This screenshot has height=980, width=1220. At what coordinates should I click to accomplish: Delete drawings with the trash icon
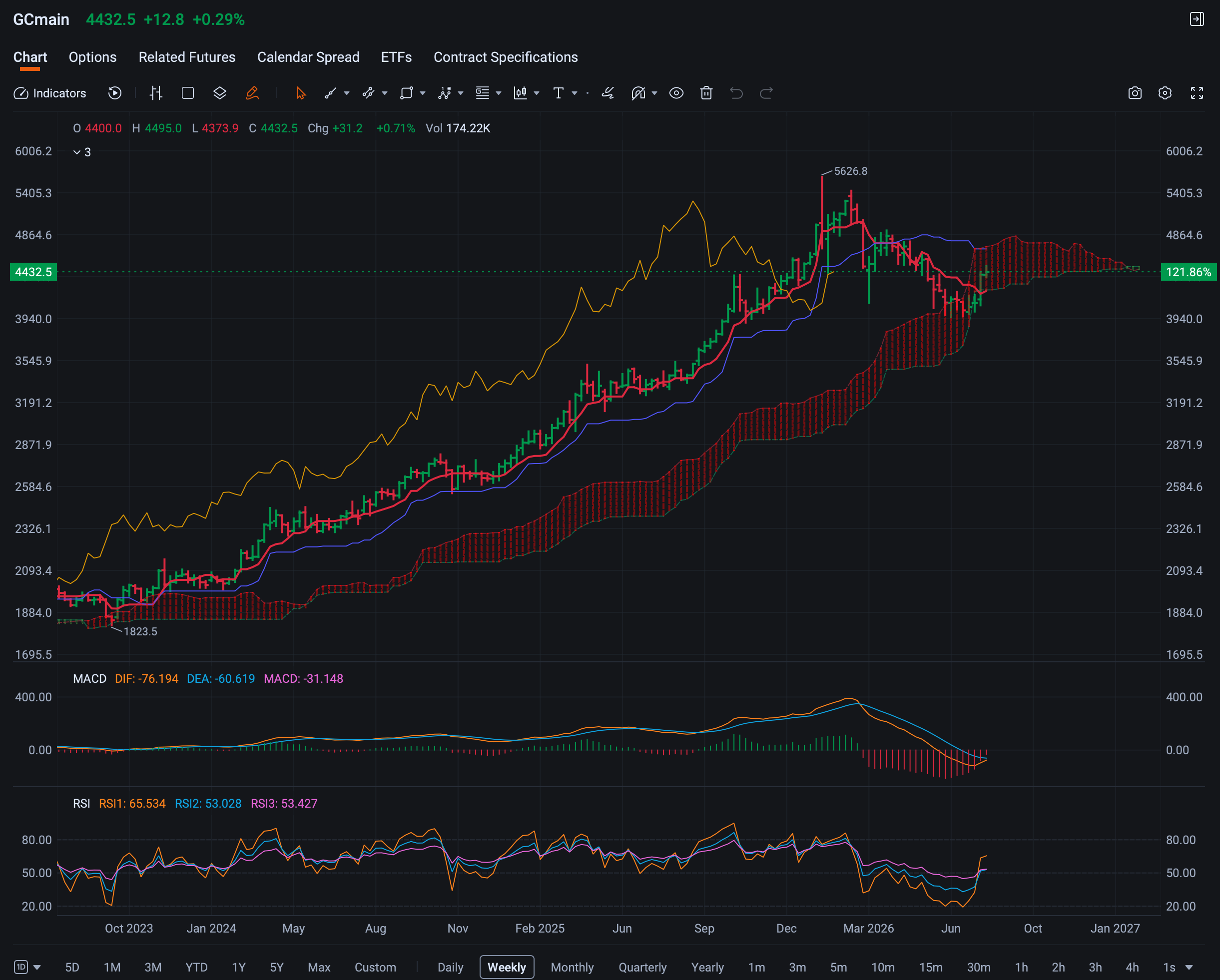pyautogui.click(x=706, y=93)
